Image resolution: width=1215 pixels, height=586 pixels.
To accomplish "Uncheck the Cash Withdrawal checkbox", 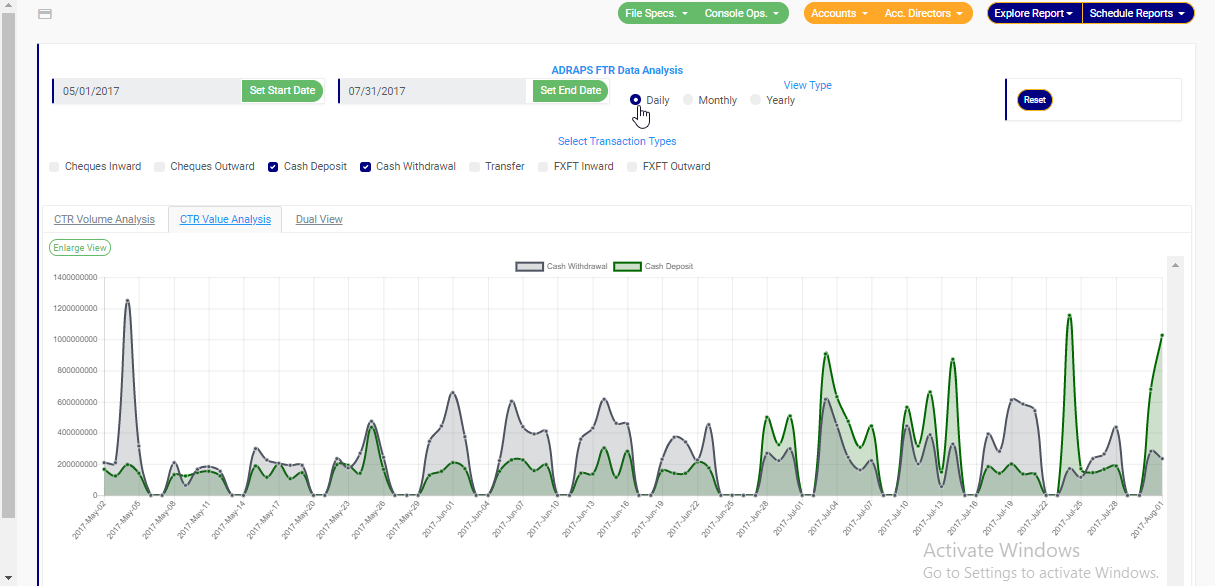I will (366, 167).
